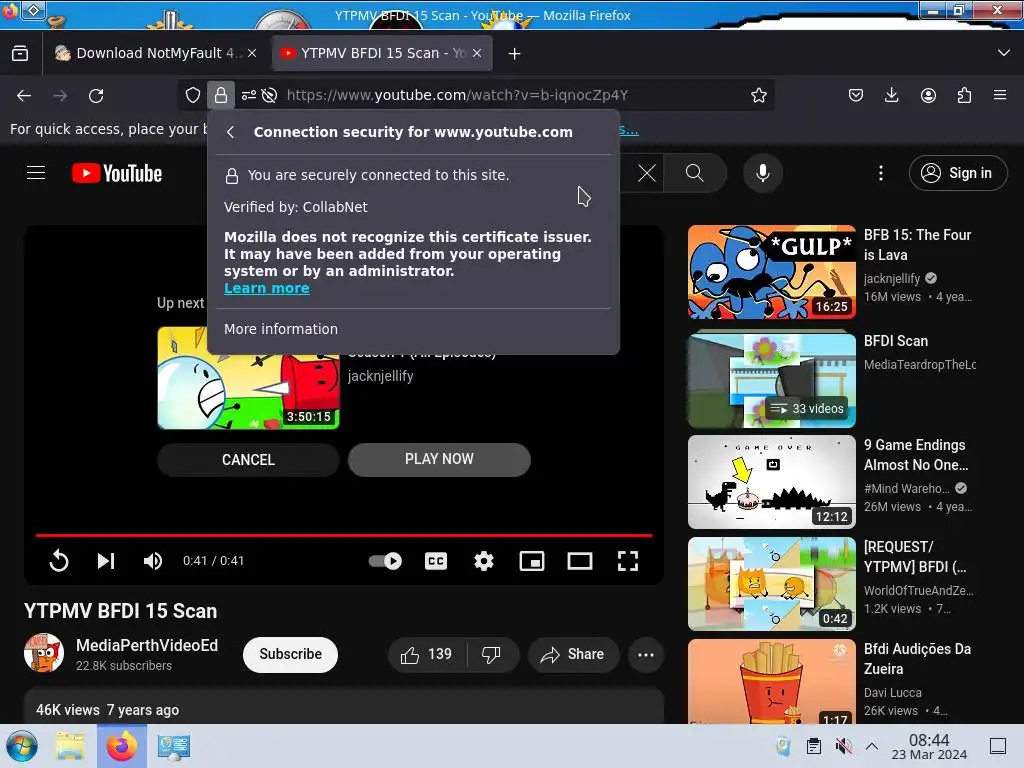Open [REQUEST/YTPMV] BFDI video title

pyautogui.click(x=915, y=557)
